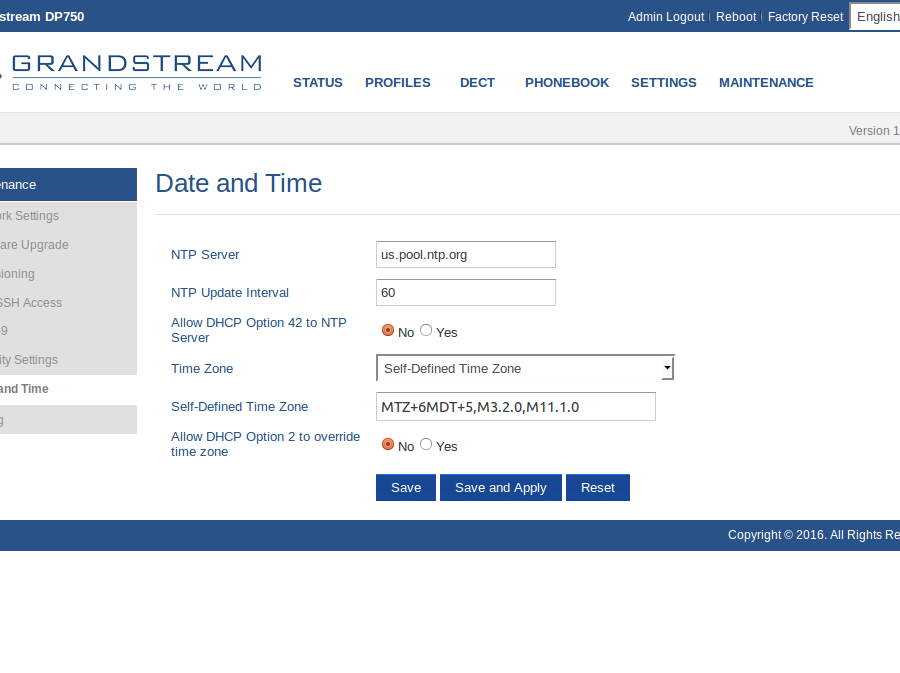
Task: Open the STATUS menu
Action: pyautogui.click(x=318, y=83)
